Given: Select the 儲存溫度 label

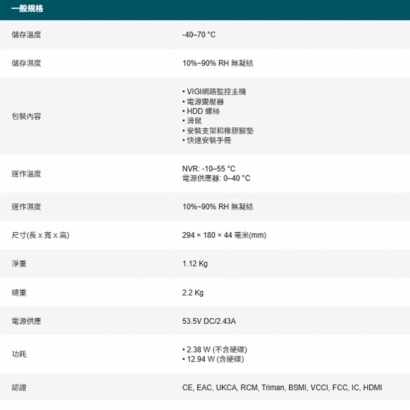Looking at the screenshot, I should coord(26,35).
